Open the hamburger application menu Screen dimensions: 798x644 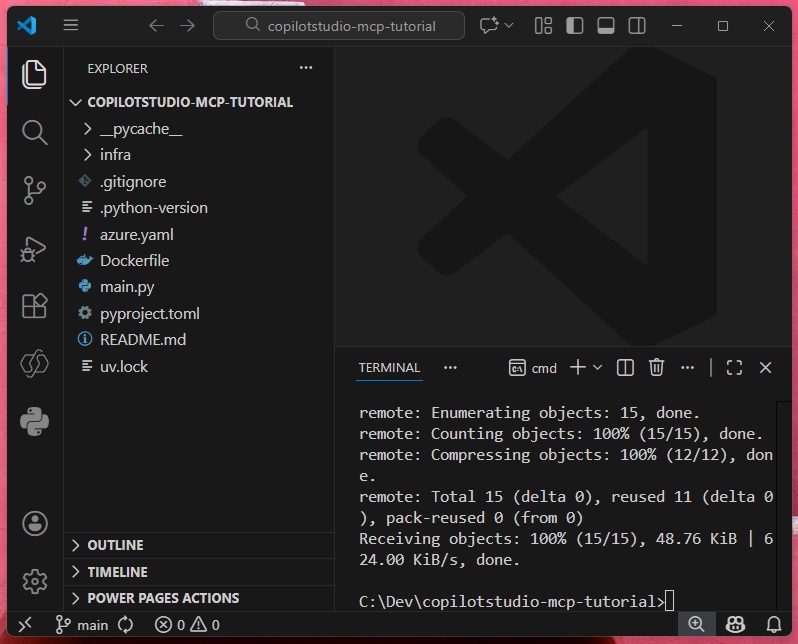[70, 26]
